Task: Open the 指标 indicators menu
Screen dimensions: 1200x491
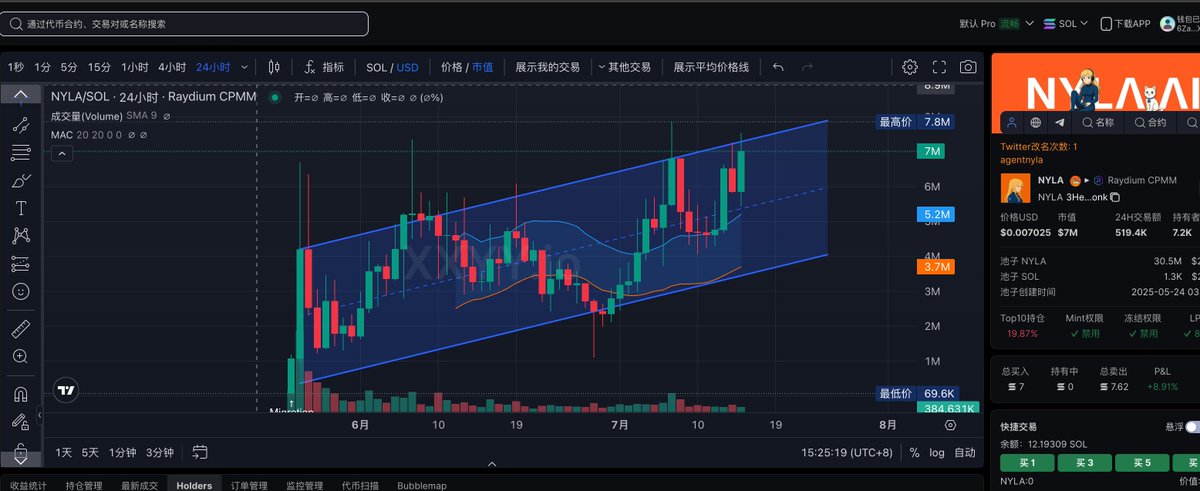Action: [324, 67]
